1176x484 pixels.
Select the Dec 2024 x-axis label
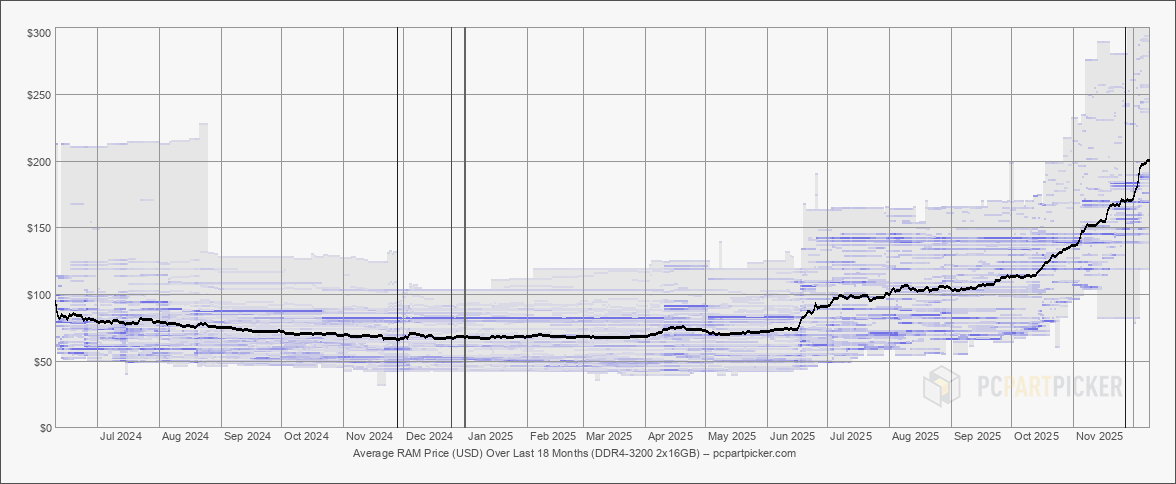tap(430, 437)
